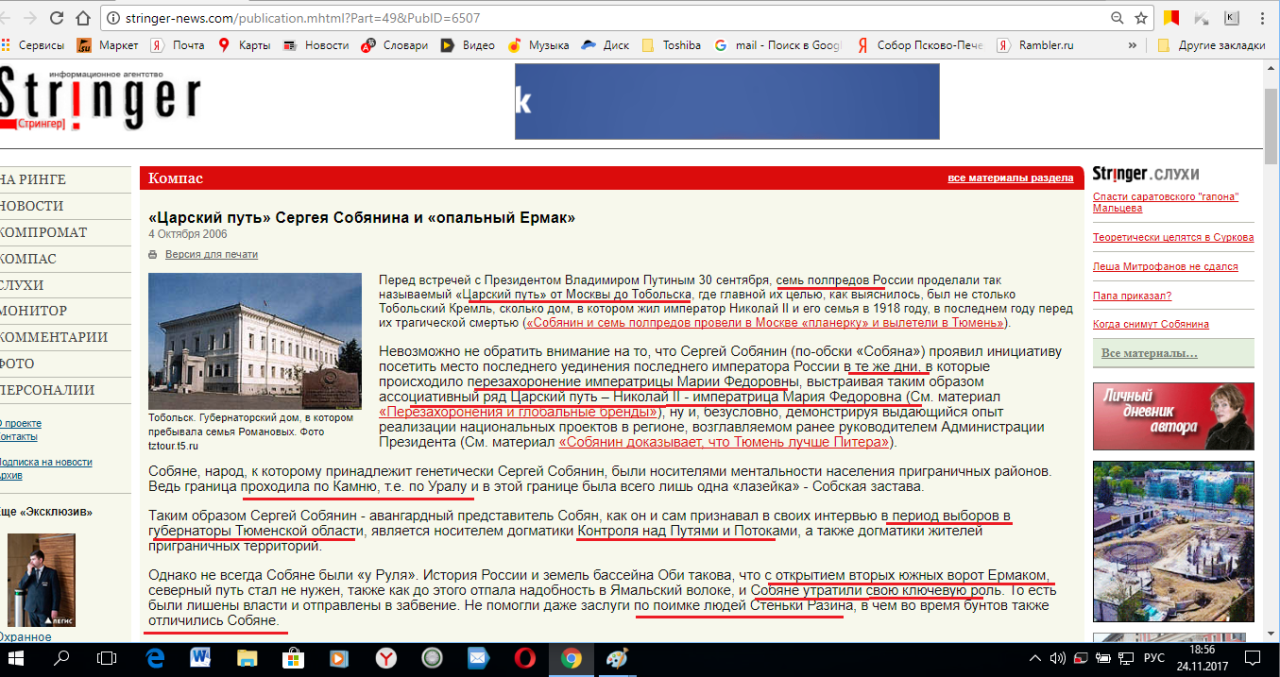The image size is (1280, 677).
Task: Open КОММЕНТАРИИ section in sidebar
Action: (x=54, y=337)
